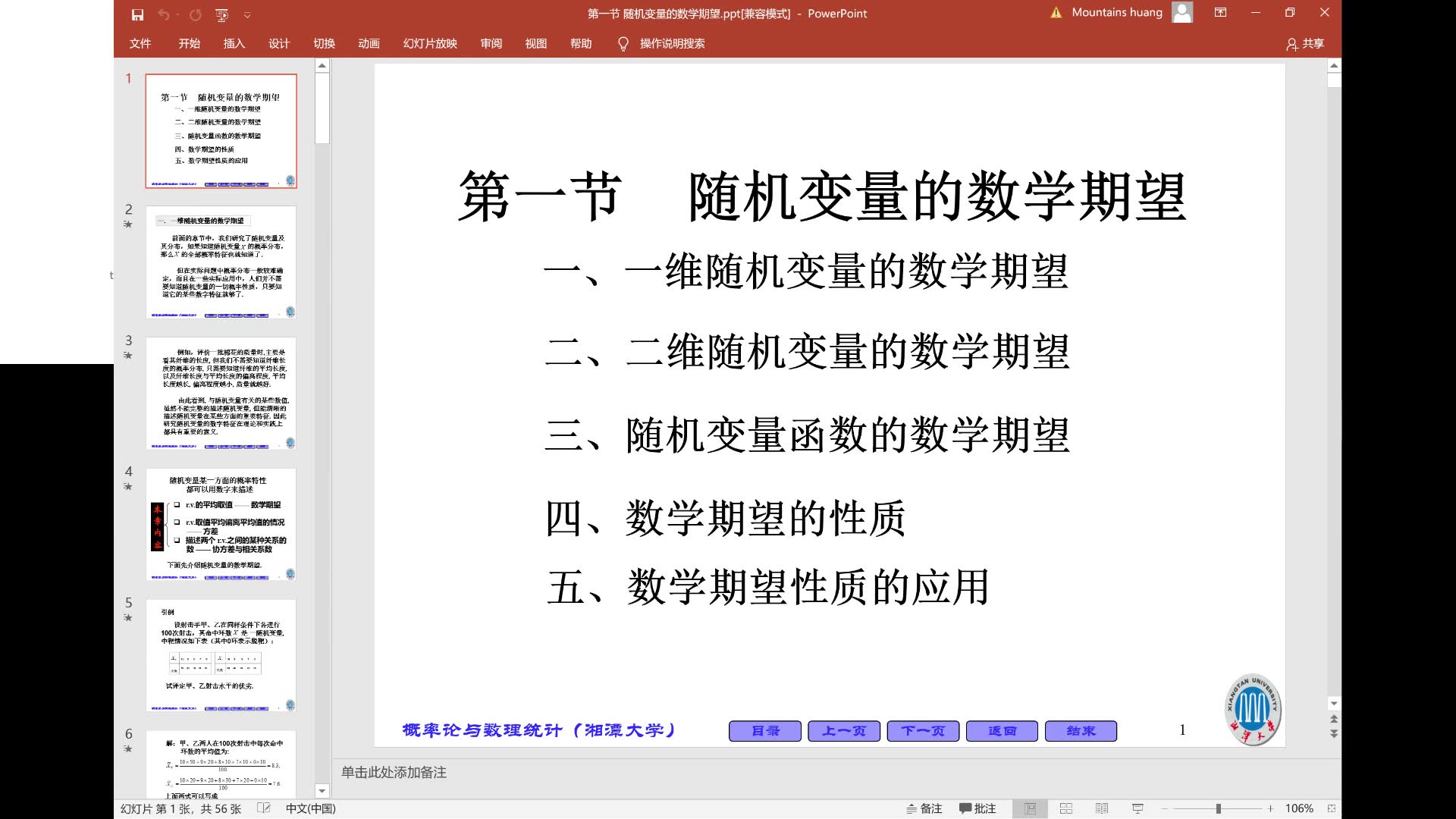Click the 下一页 button on the slide
This screenshot has width=1456, height=819.
click(x=923, y=731)
